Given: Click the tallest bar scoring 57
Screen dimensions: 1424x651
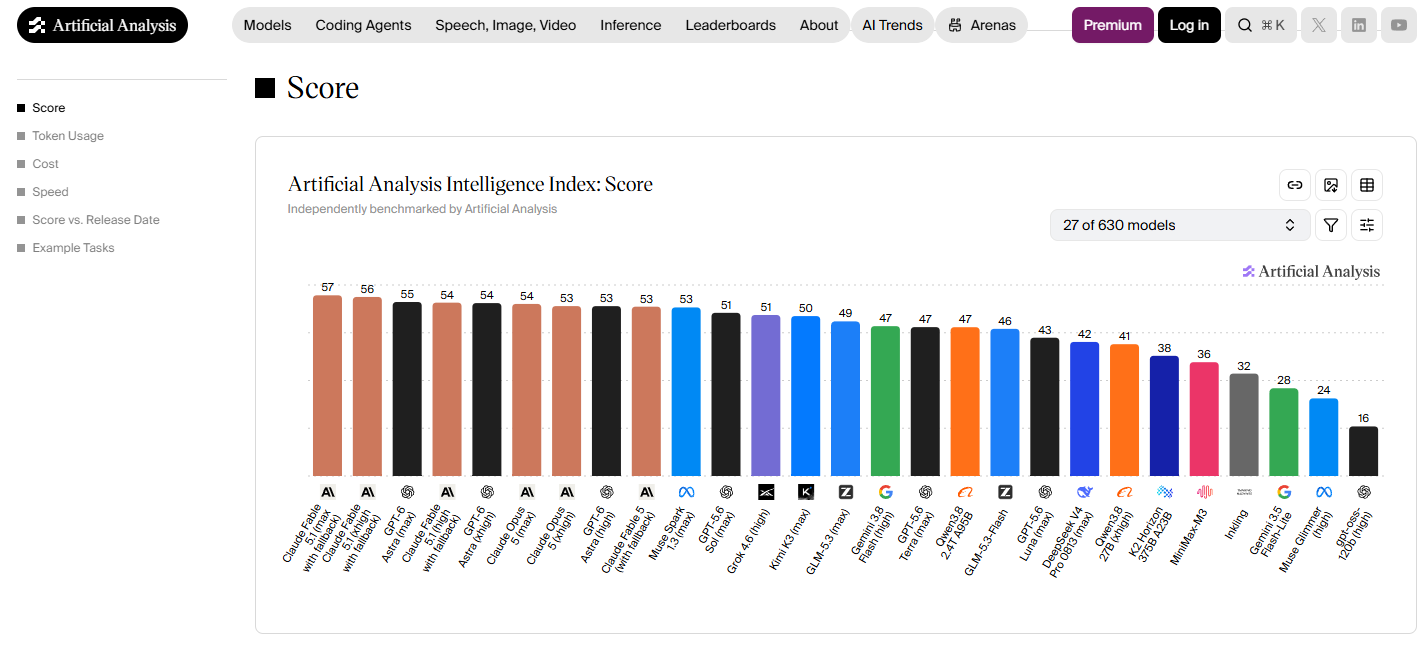Looking at the screenshot, I should point(328,386).
